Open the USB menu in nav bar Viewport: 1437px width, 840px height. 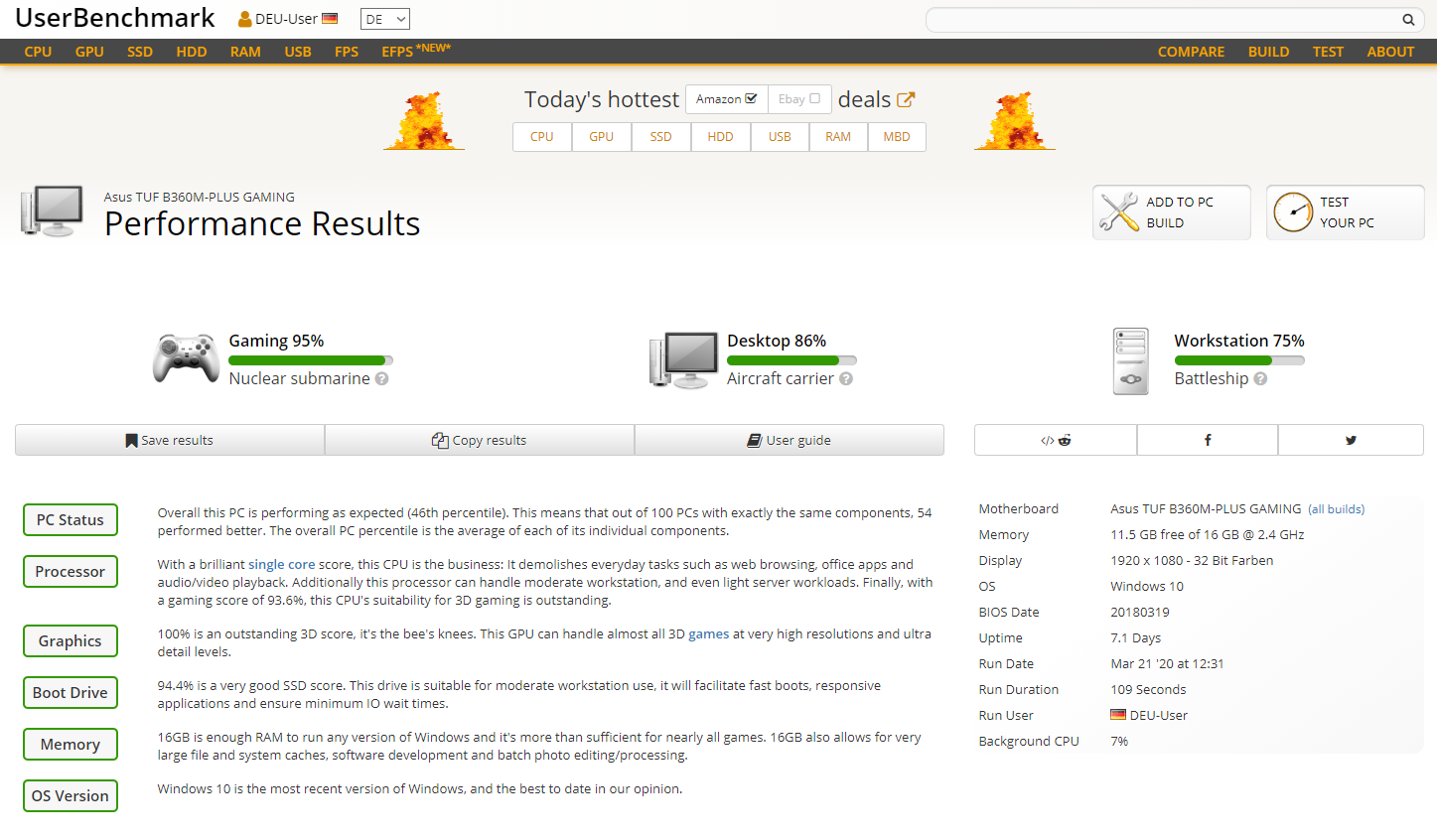point(298,52)
